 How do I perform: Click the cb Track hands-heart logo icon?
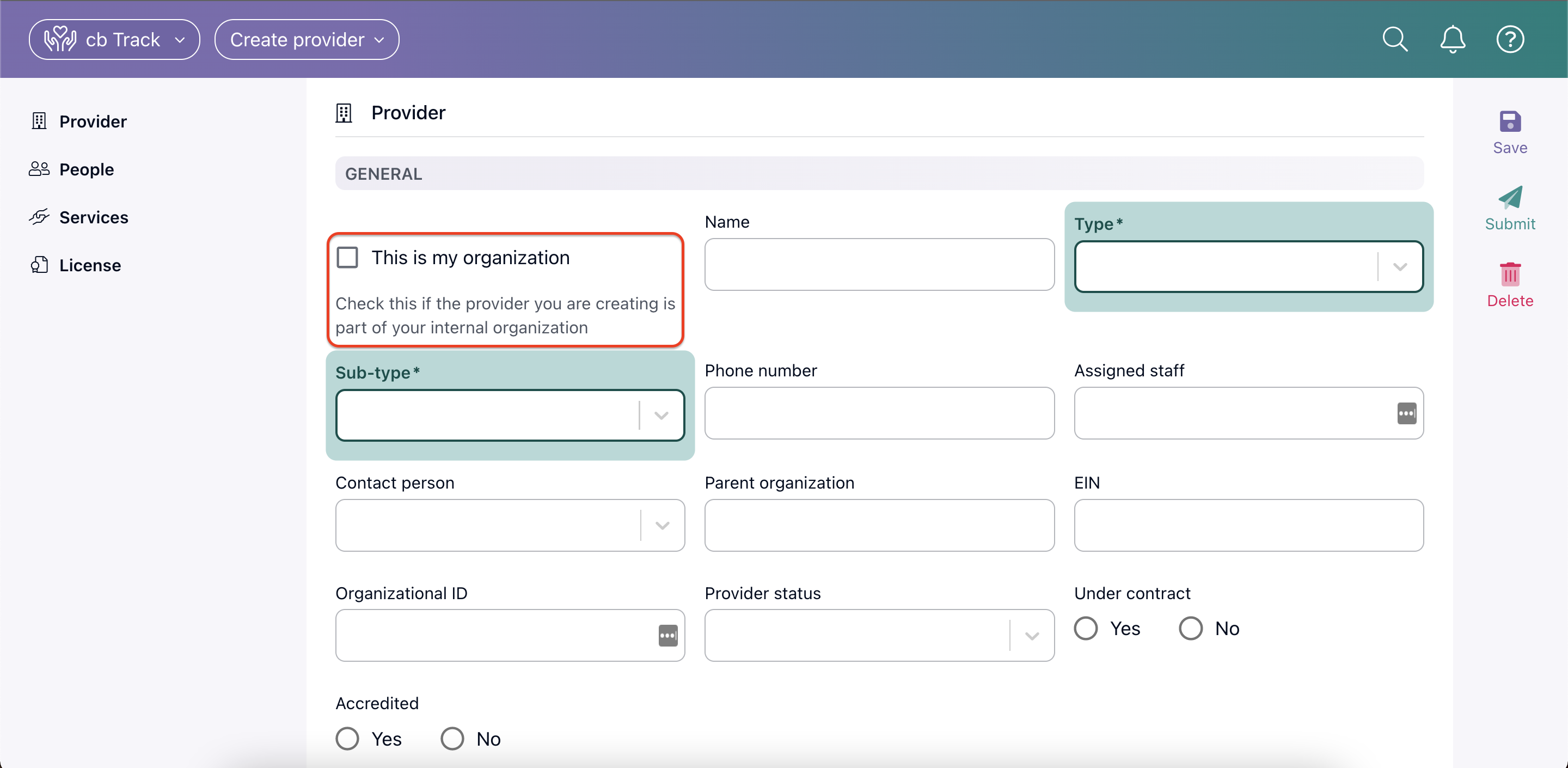(x=60, y=40)
